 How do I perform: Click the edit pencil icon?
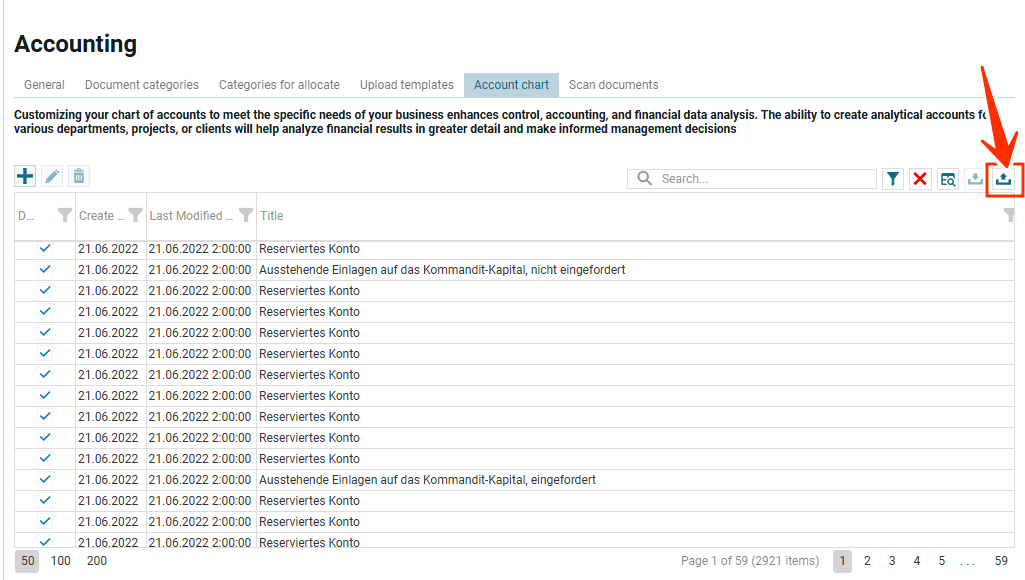click(52, 177)
